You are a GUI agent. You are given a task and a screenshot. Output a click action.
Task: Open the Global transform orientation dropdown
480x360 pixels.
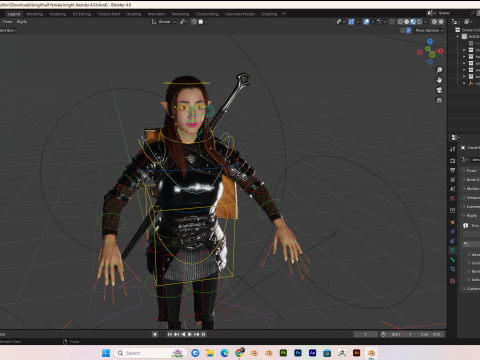click(164, 22)
